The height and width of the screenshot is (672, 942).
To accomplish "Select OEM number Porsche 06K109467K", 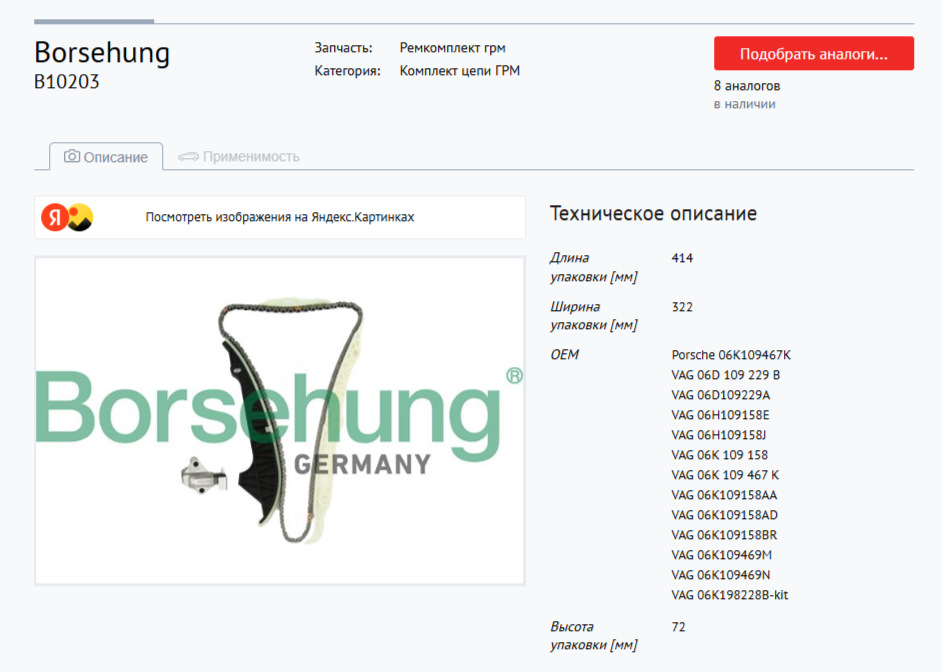I will point(731,355).
